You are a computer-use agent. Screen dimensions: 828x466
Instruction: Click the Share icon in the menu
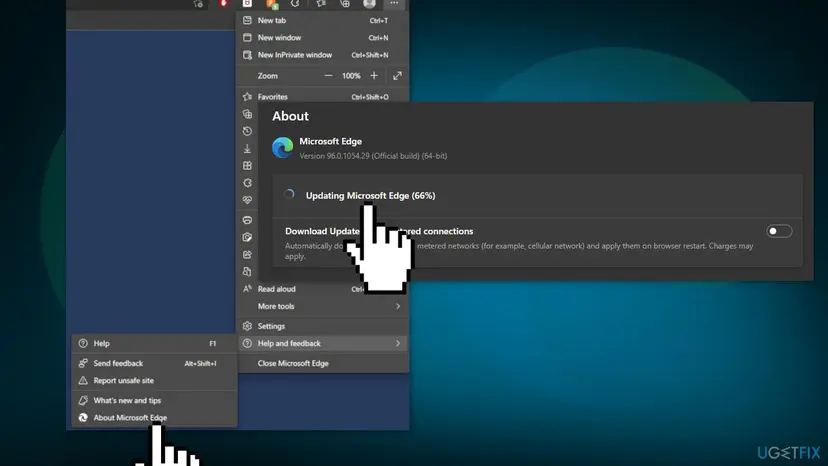tap(247, 255)
